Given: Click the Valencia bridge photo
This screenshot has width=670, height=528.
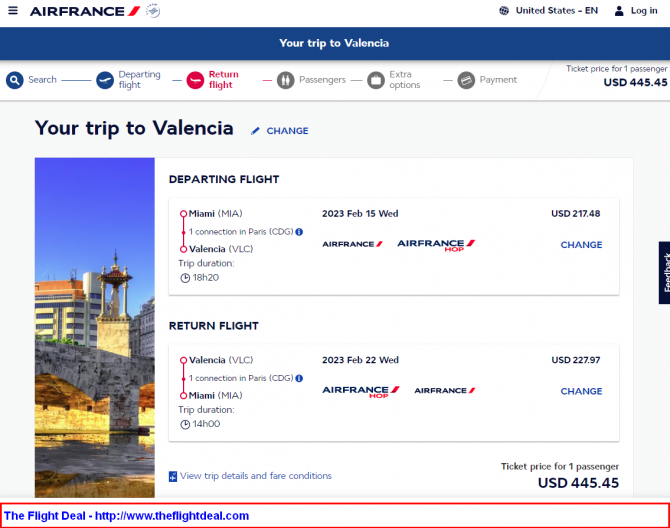Looking at the screenshot, I should click(x=94, y=328).
